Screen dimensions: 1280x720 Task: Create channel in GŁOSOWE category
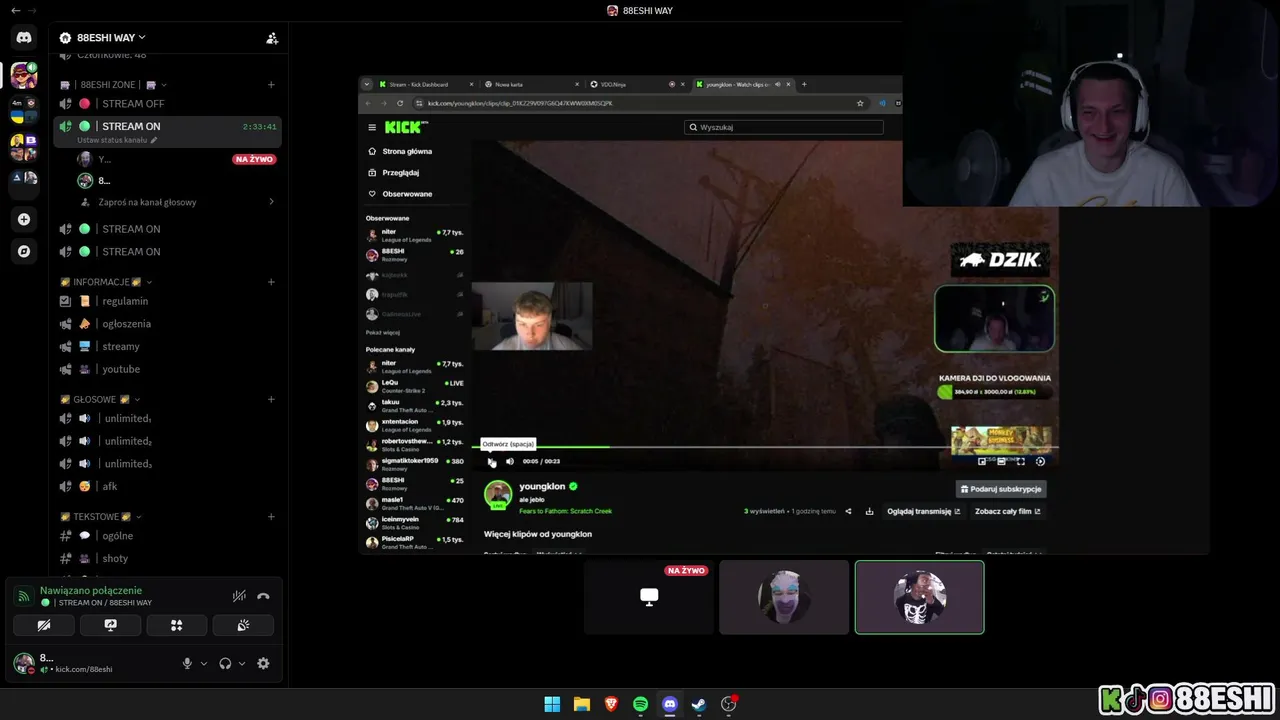tap(271, 400)
